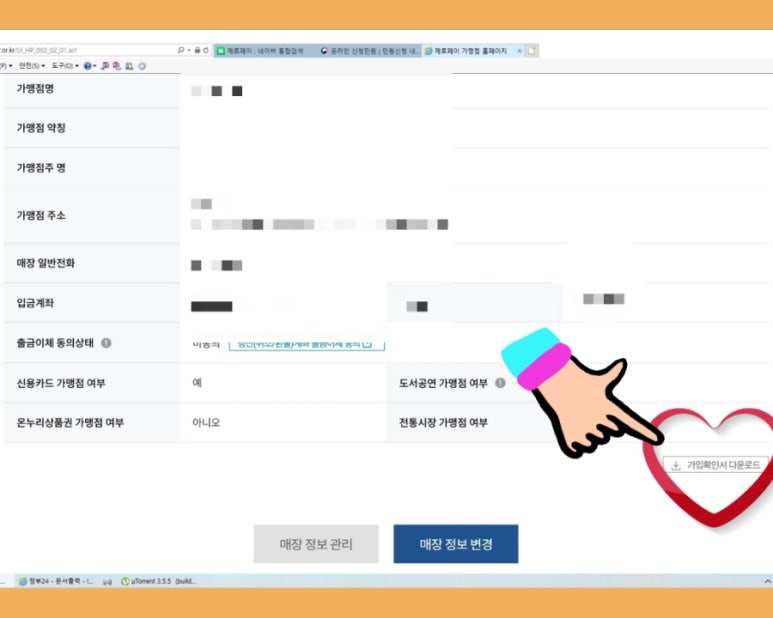Open the uTorrent 3.5.5 taskbar item
The height and width of the screenshot is (618, 773).
click(159, 581)
